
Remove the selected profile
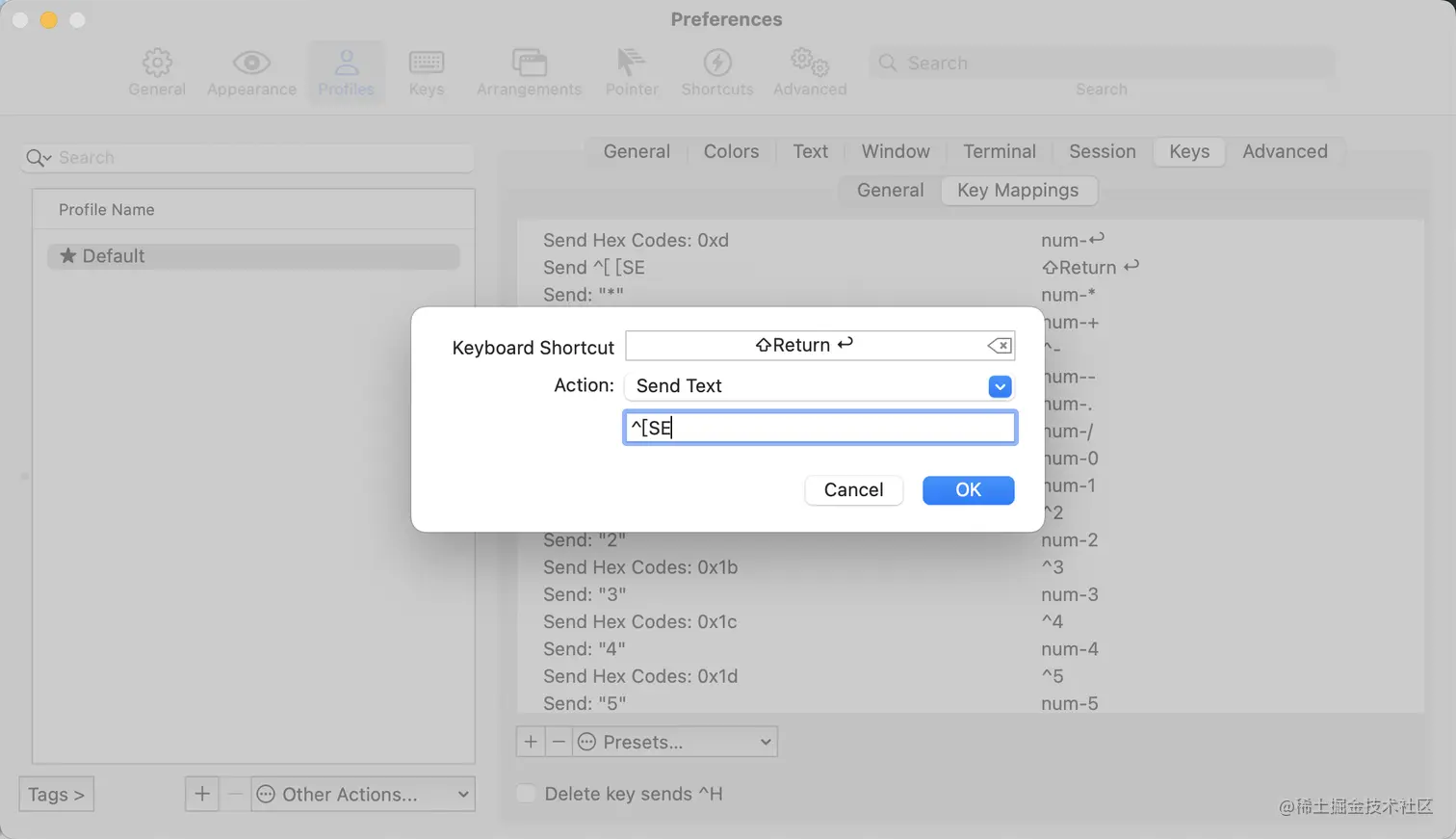(234, 794)
